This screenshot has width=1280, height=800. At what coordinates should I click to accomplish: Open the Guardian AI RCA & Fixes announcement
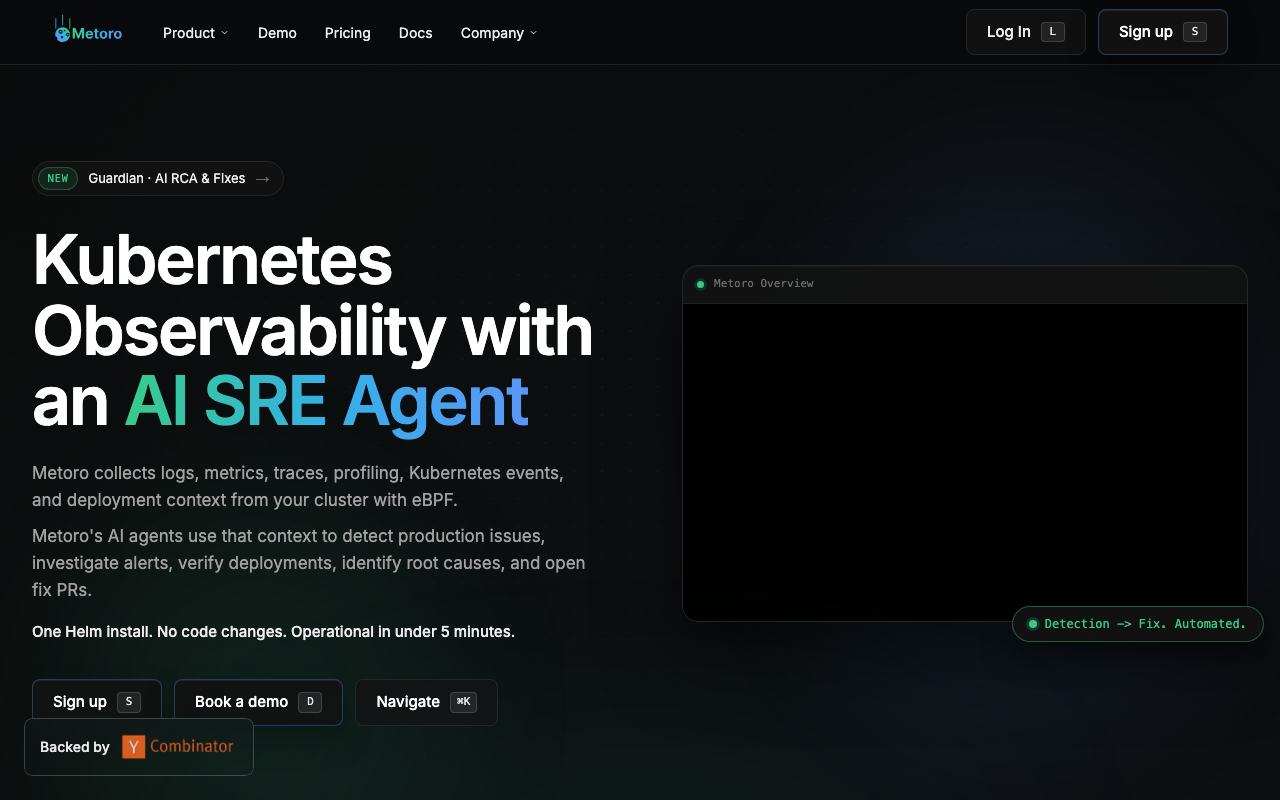tap(158, 179)
